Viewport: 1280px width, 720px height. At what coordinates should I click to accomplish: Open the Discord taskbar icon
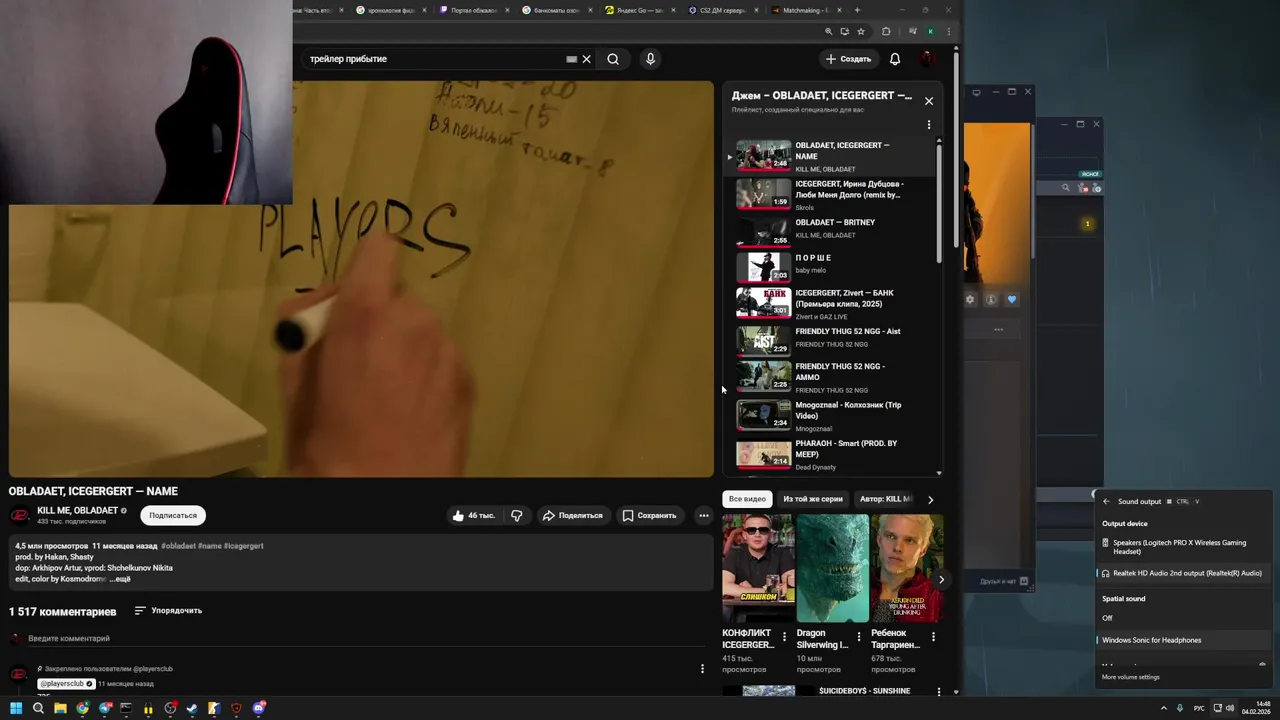pyautogui.click(x=259, y=709)
